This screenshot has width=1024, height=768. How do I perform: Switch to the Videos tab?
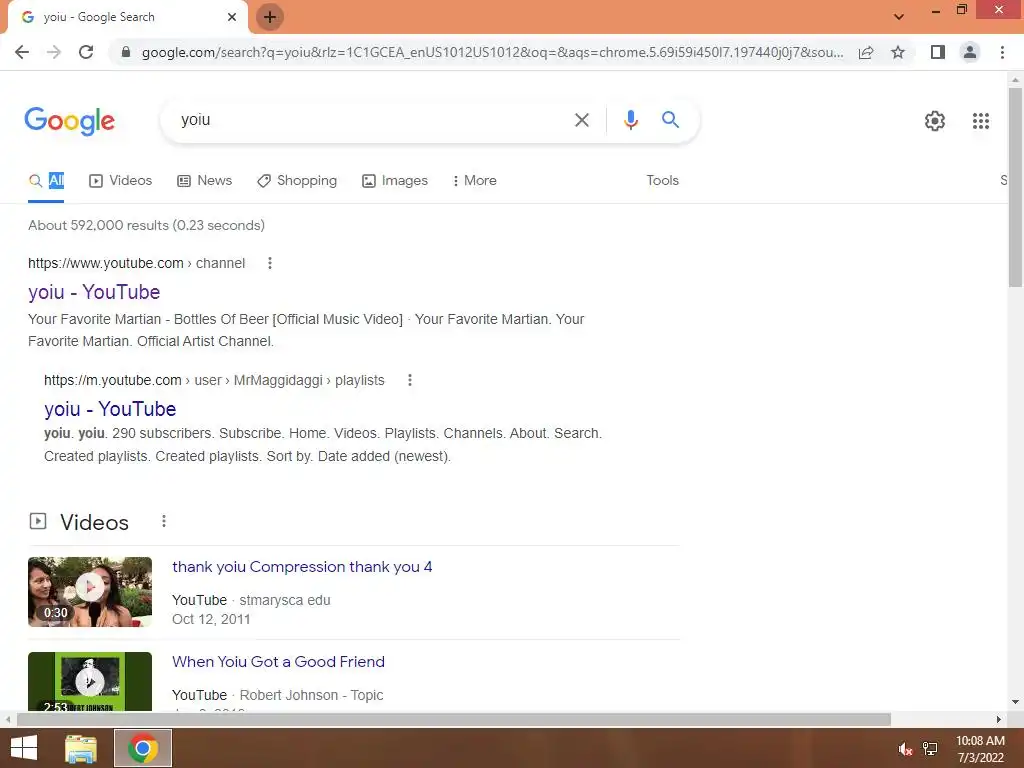[121, 181]
